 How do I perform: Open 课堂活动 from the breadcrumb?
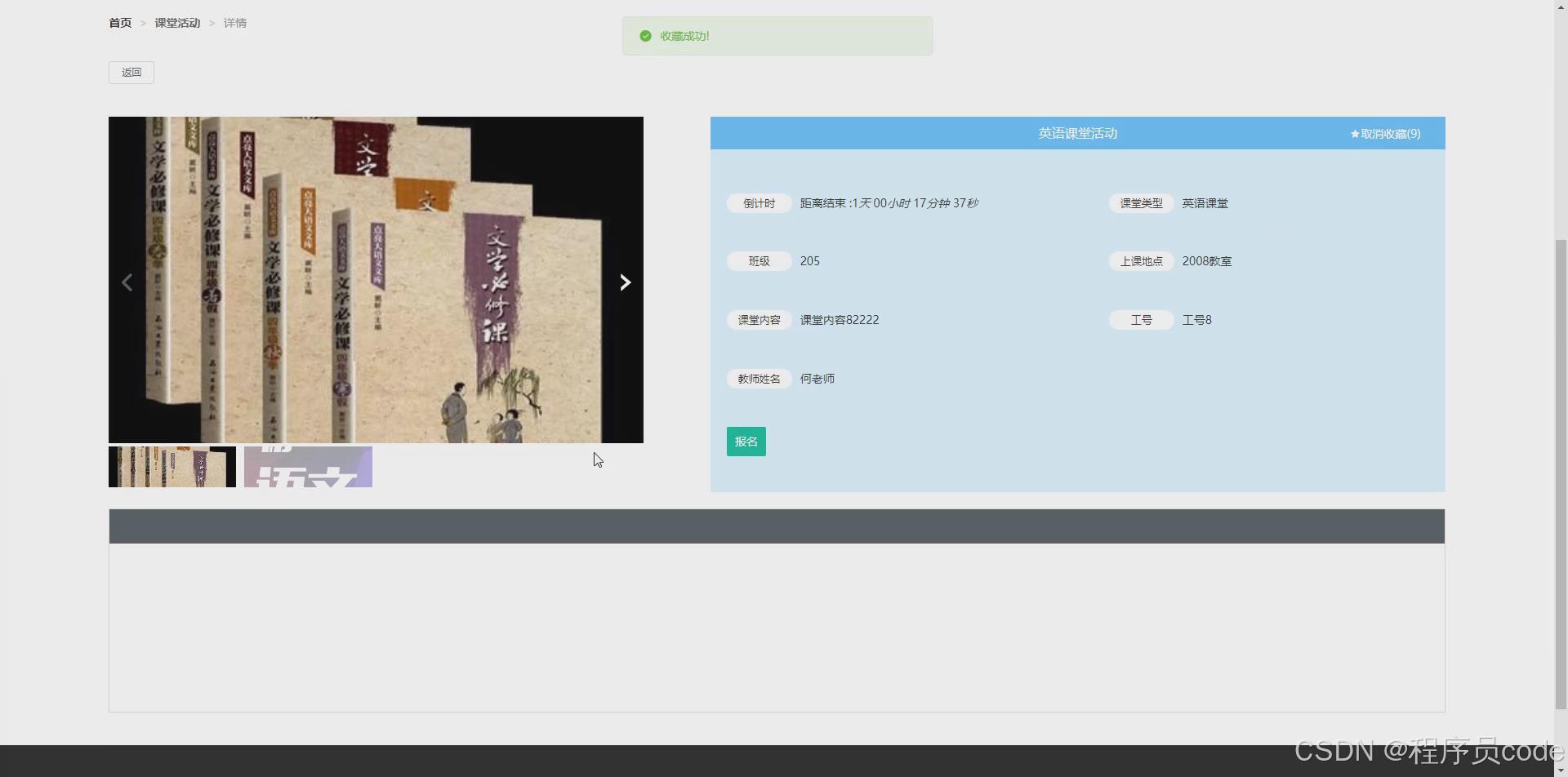[176, 23]
